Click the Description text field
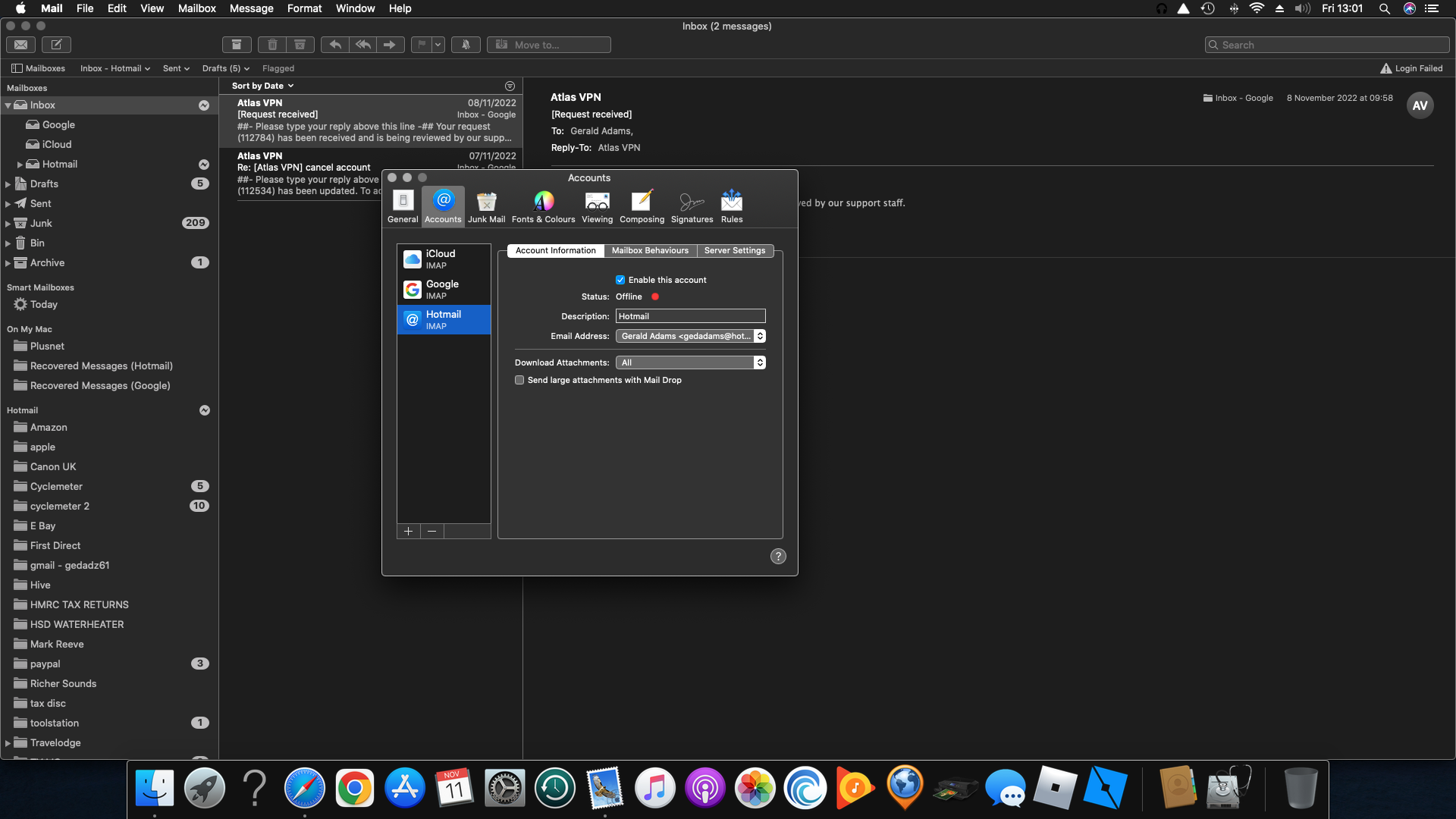This screenshot has width=1456, height=819. [690, 316]
